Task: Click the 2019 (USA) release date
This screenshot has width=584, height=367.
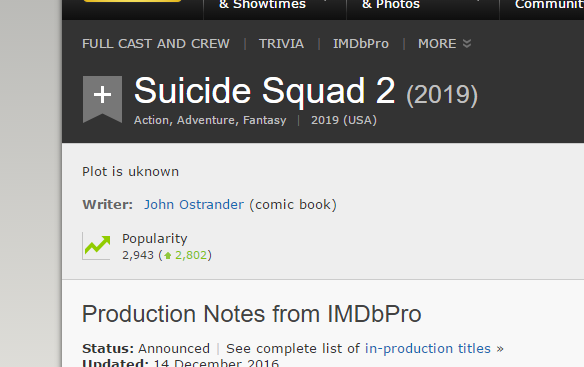Action: pos(344,120)
